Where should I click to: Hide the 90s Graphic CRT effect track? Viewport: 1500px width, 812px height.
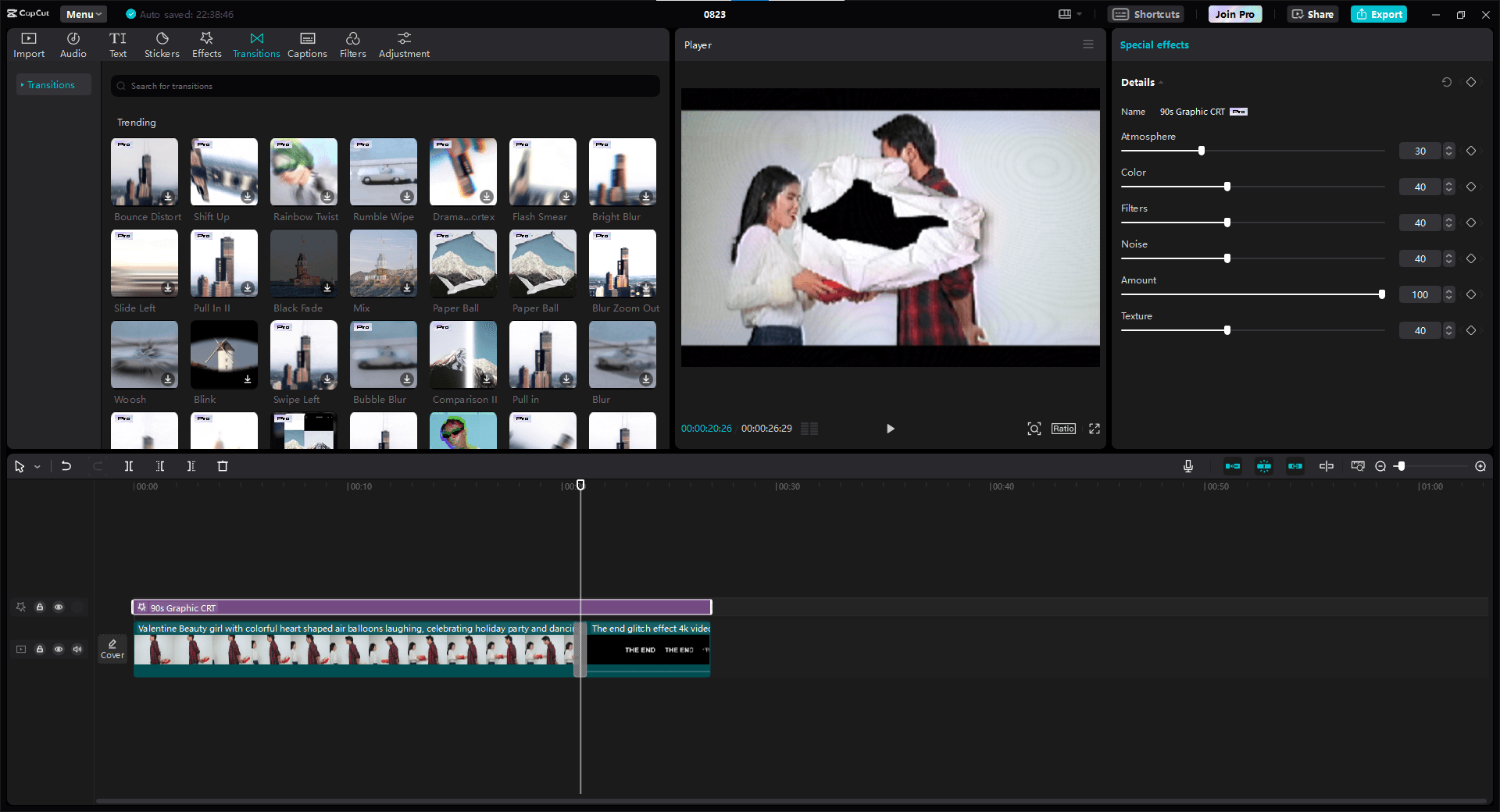[59, 607]
